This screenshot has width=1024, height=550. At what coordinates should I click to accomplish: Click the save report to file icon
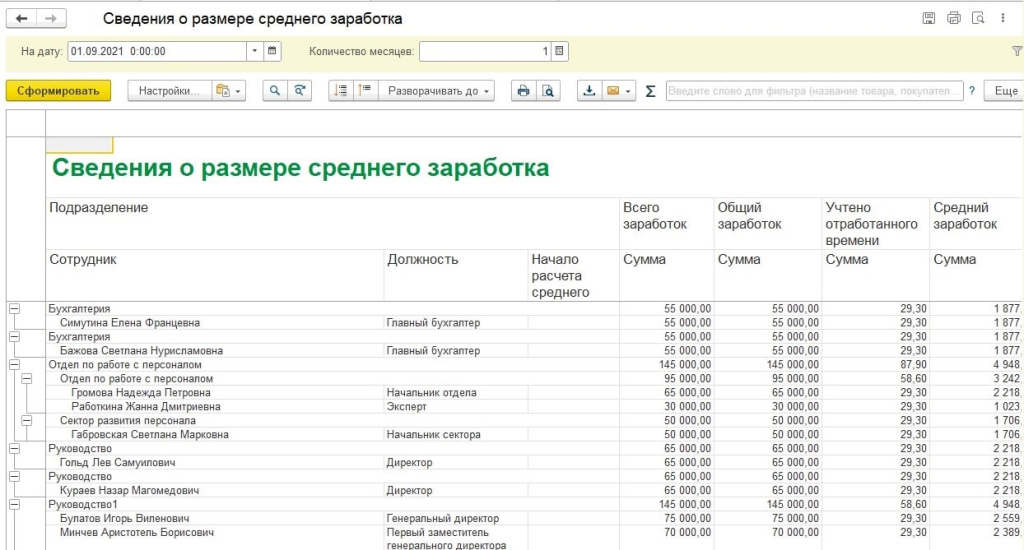[x=589, y=91]
